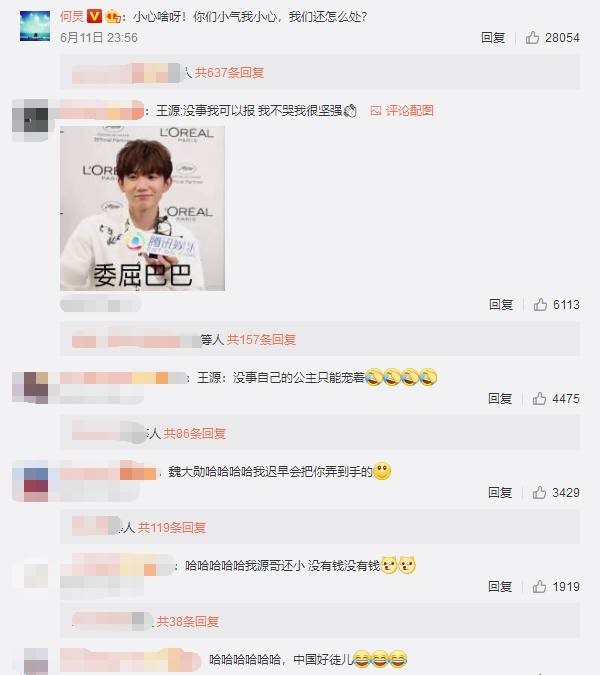Open the 委屈巴巴 comment image

(142, 208)
